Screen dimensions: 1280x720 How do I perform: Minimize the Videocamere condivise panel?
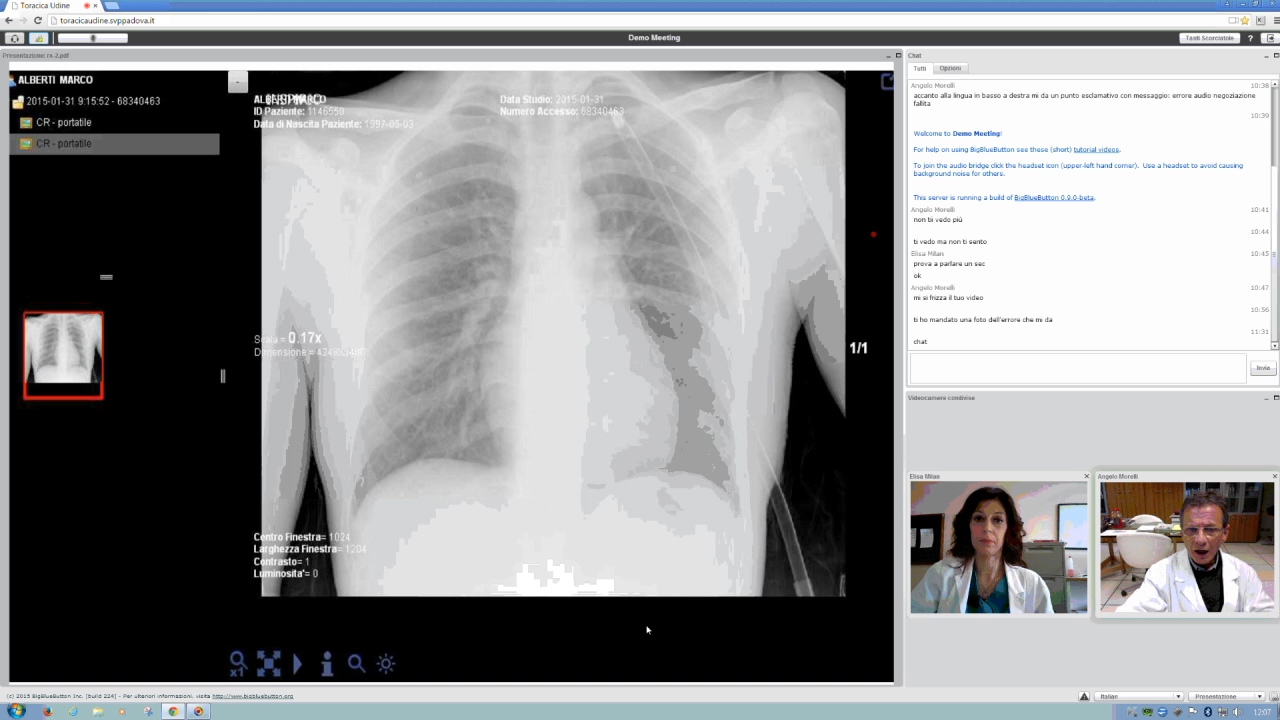coord(1264,397)
